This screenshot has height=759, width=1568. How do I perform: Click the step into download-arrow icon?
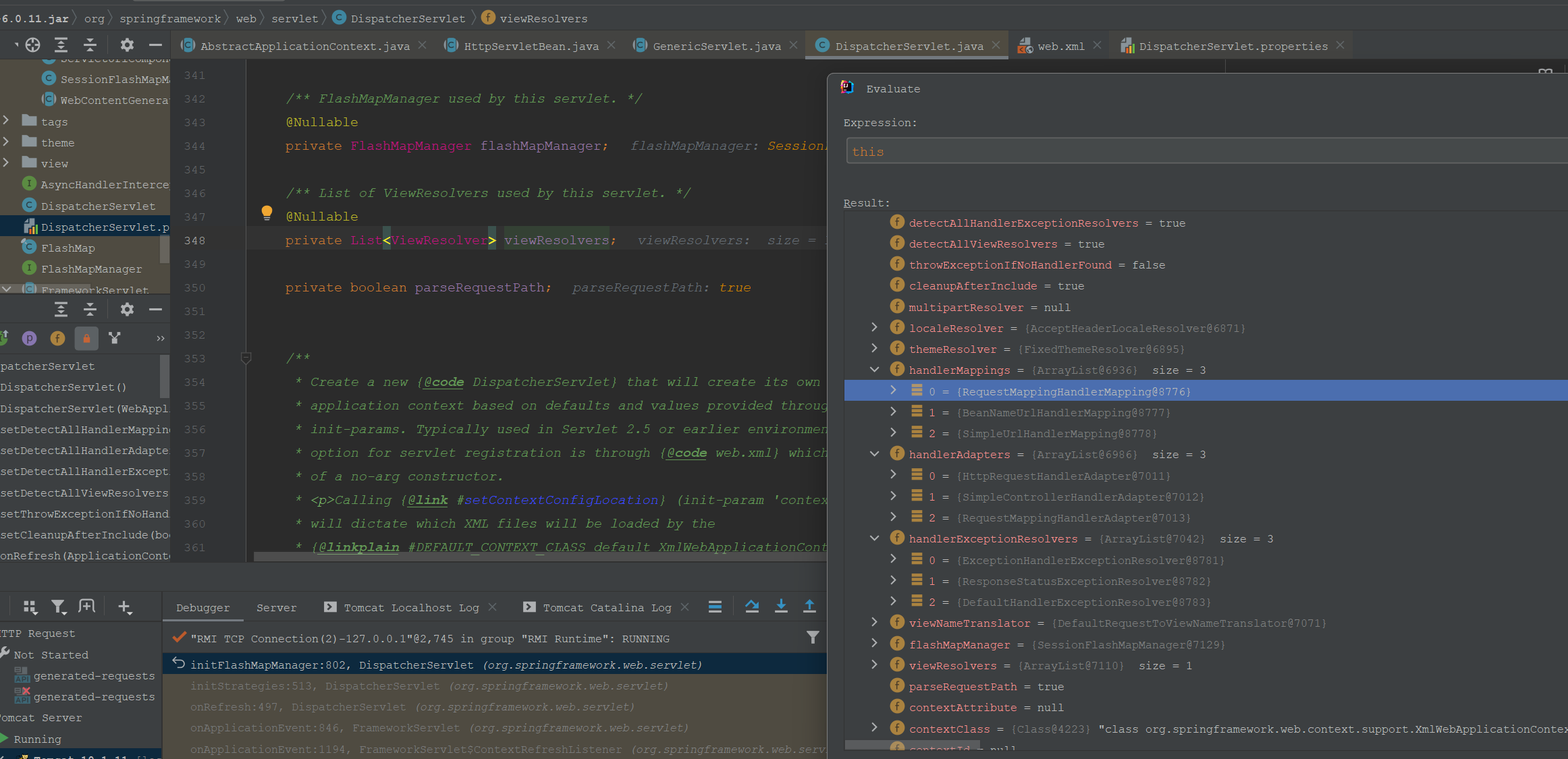coord(781,607)
